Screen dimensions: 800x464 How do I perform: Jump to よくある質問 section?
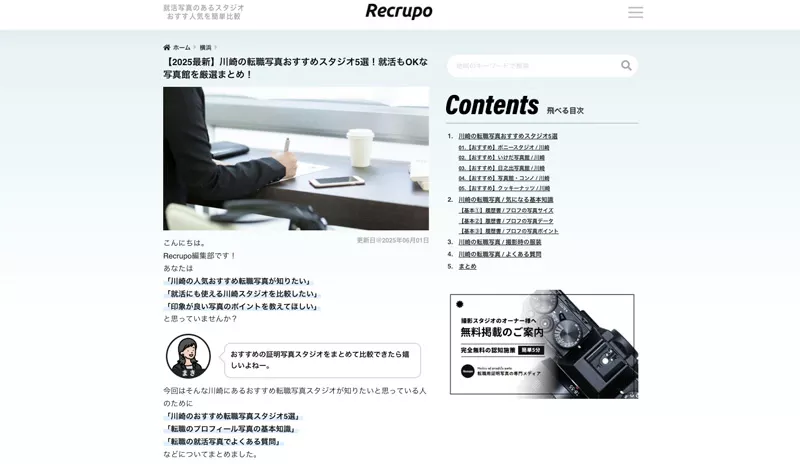coord(499,254)
